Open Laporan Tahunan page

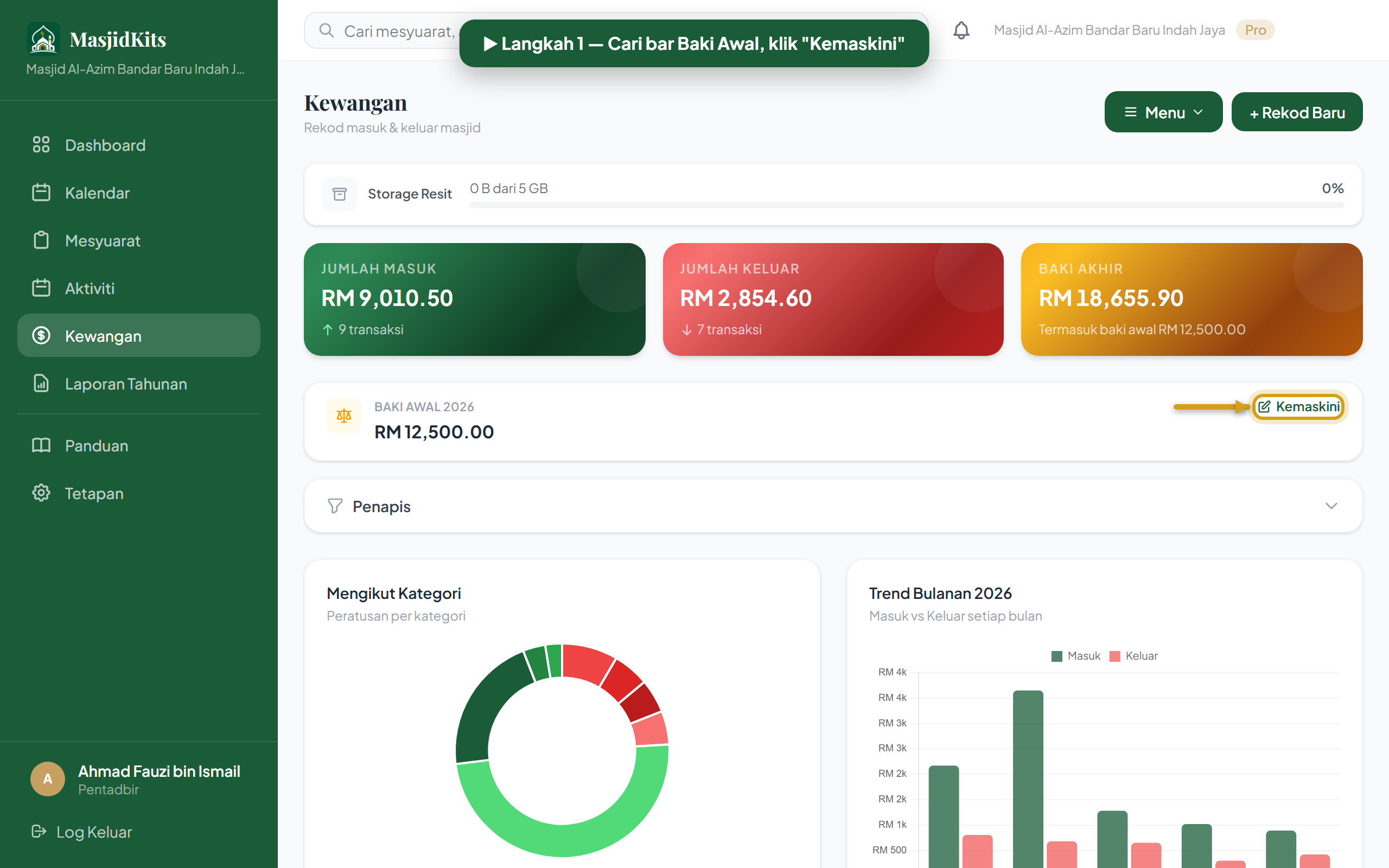tap(138, 383)
